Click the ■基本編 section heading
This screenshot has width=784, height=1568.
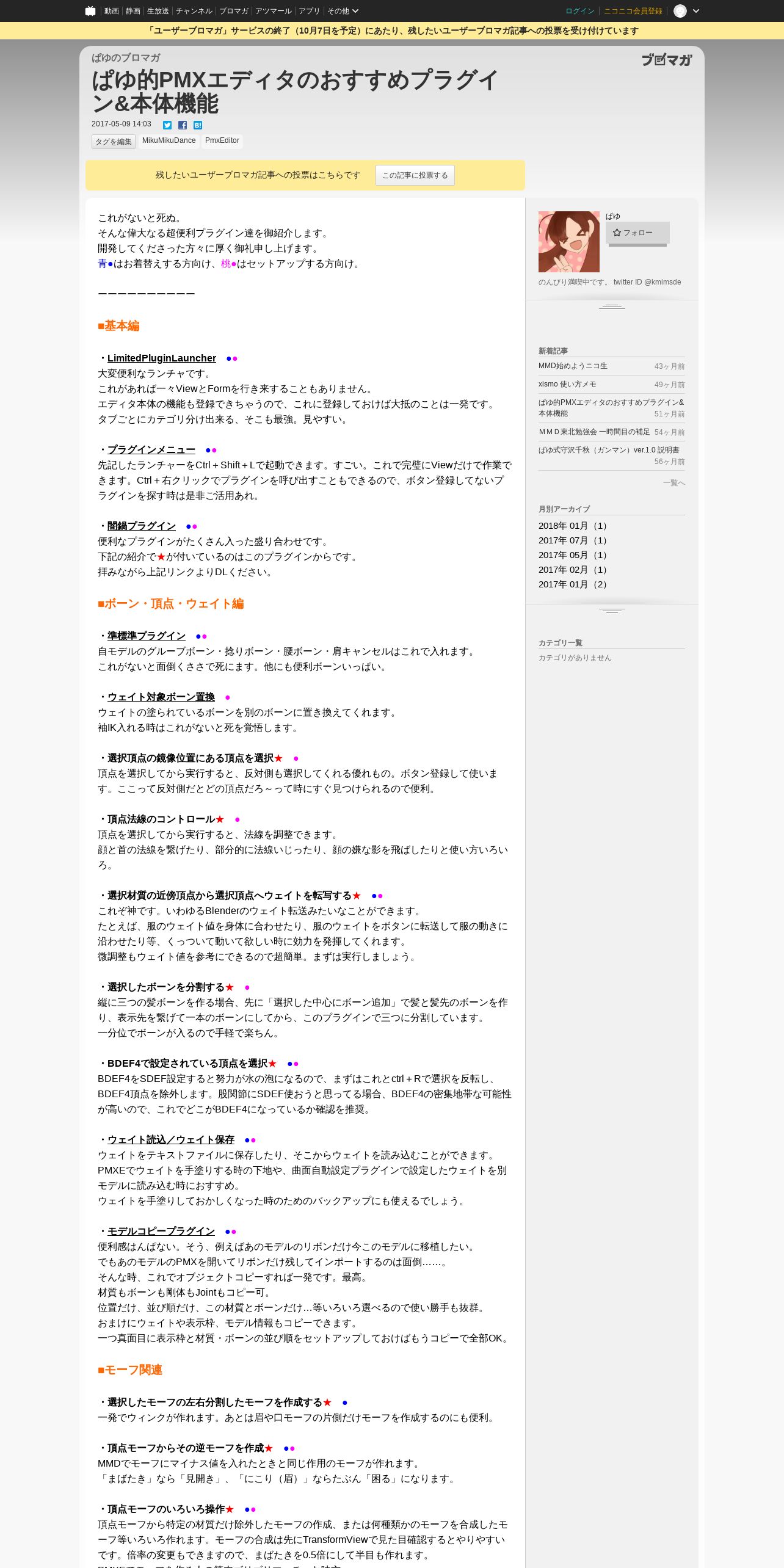(118, 326)
